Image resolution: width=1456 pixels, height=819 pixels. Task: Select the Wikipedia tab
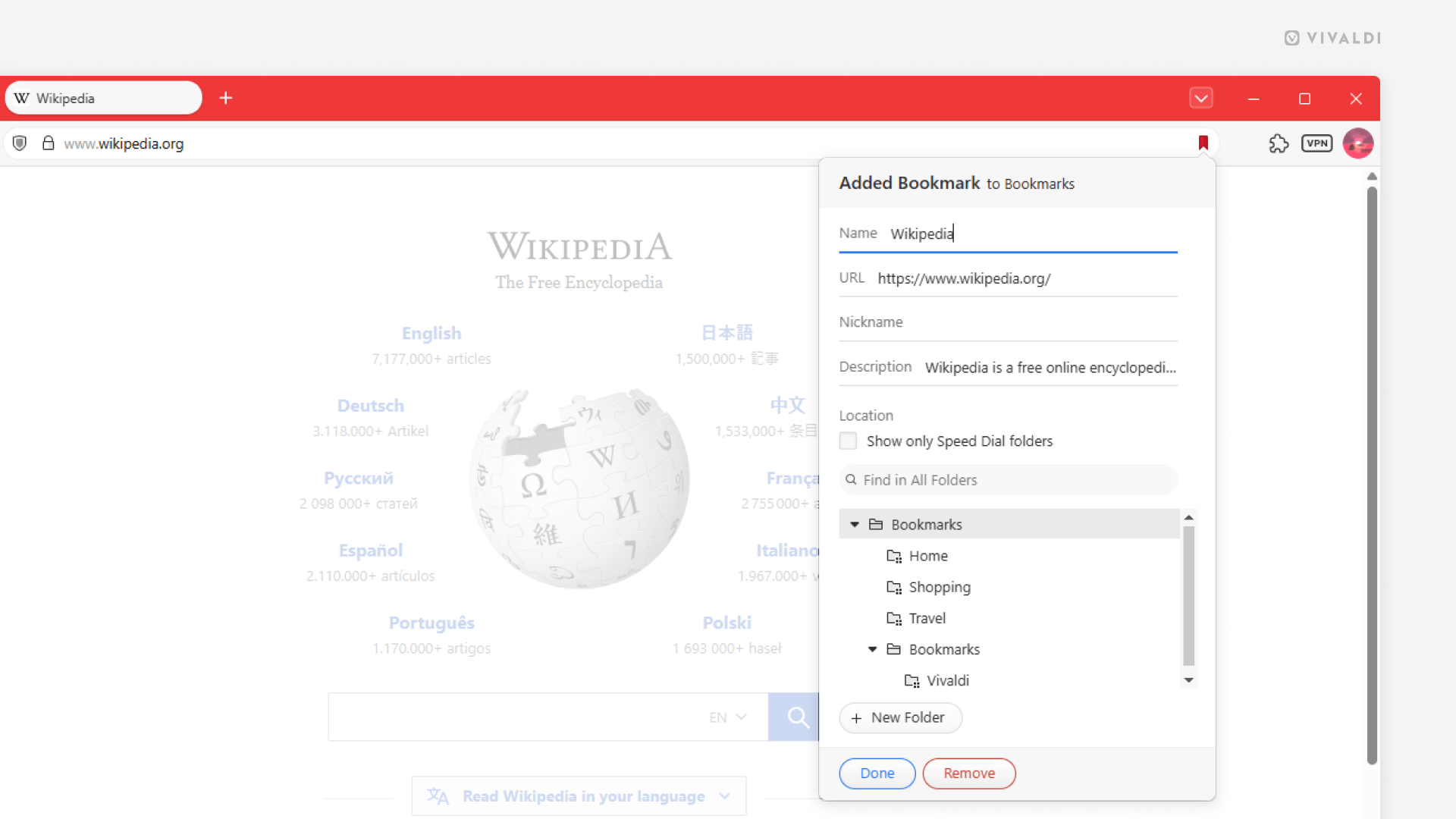(x=104, y=98)
